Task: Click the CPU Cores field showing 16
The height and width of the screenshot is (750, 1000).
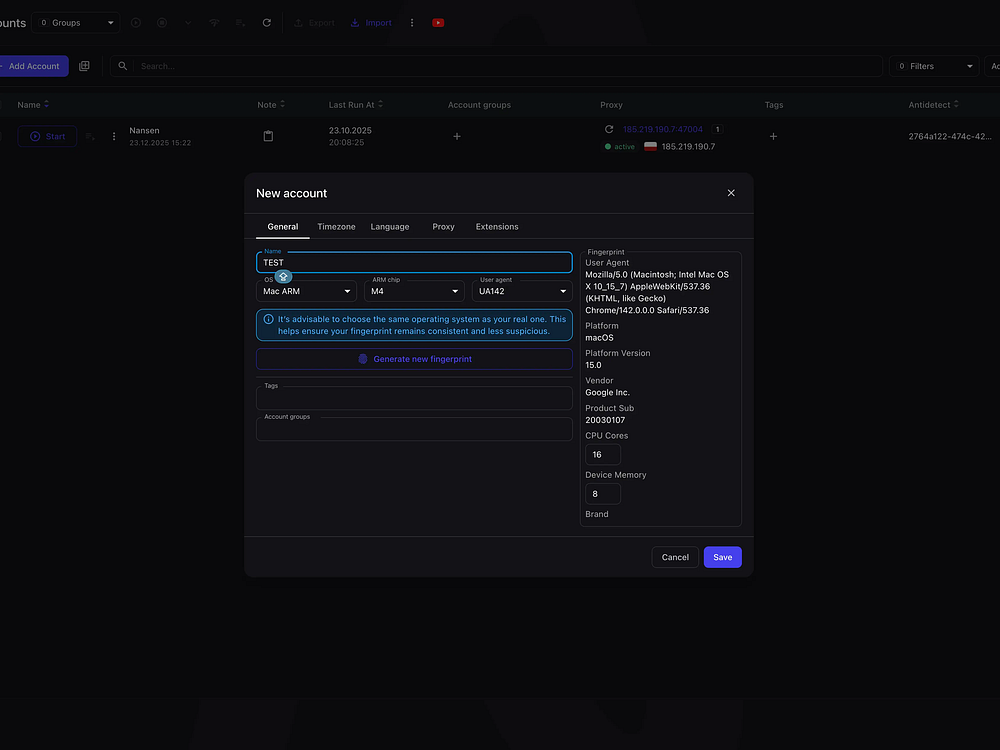Action: [x=603, y=455]
